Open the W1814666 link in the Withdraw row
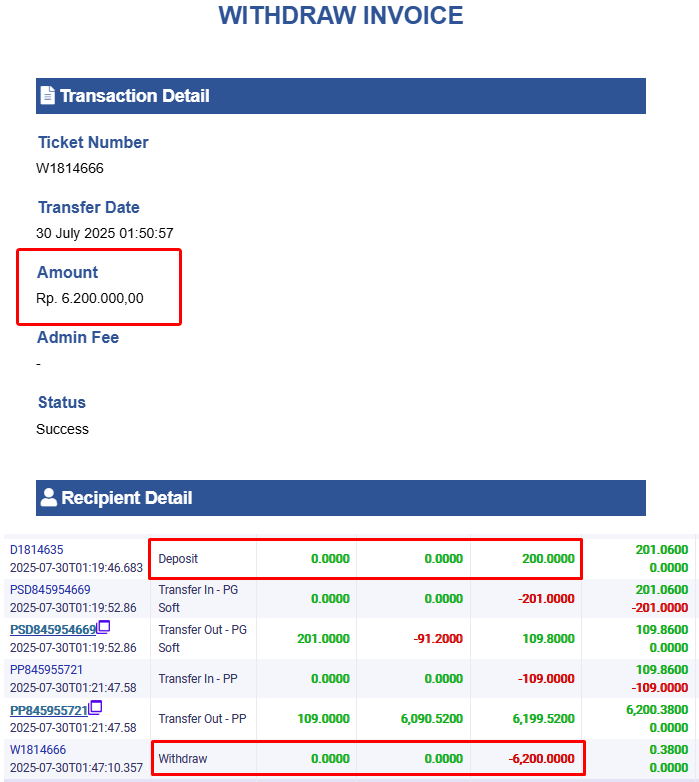Screen dimensions: 699x782 tap(38, 750)
